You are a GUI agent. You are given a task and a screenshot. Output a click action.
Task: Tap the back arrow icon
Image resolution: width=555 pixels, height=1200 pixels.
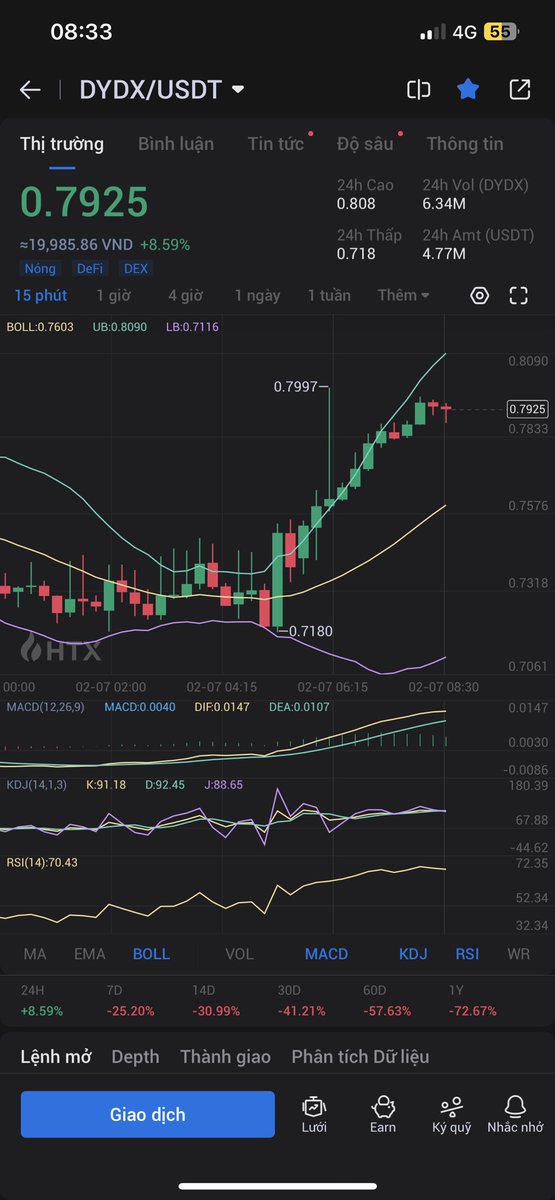pos(30,90)
